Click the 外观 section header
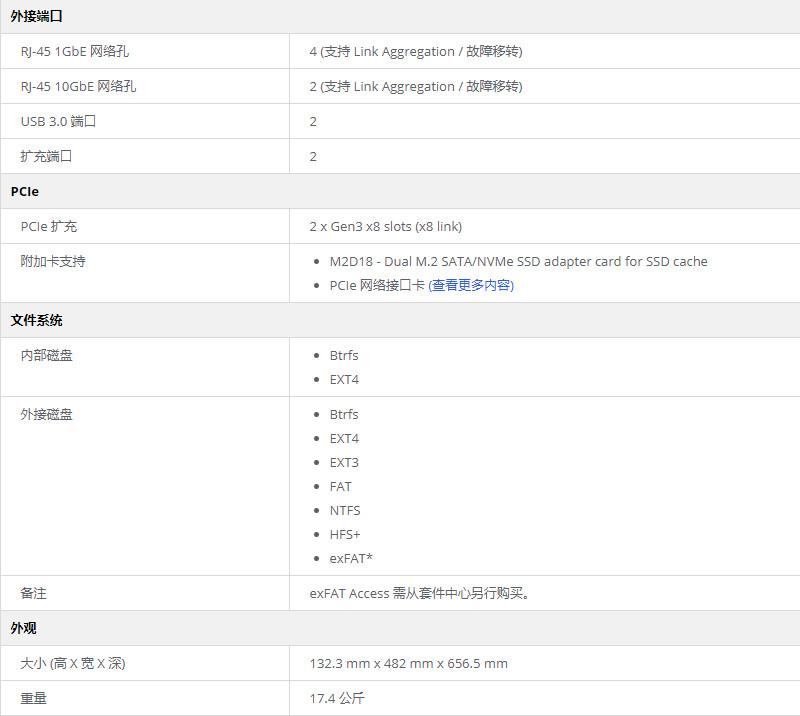Viewport: 800px width, 716px height. tap(24, 628)
